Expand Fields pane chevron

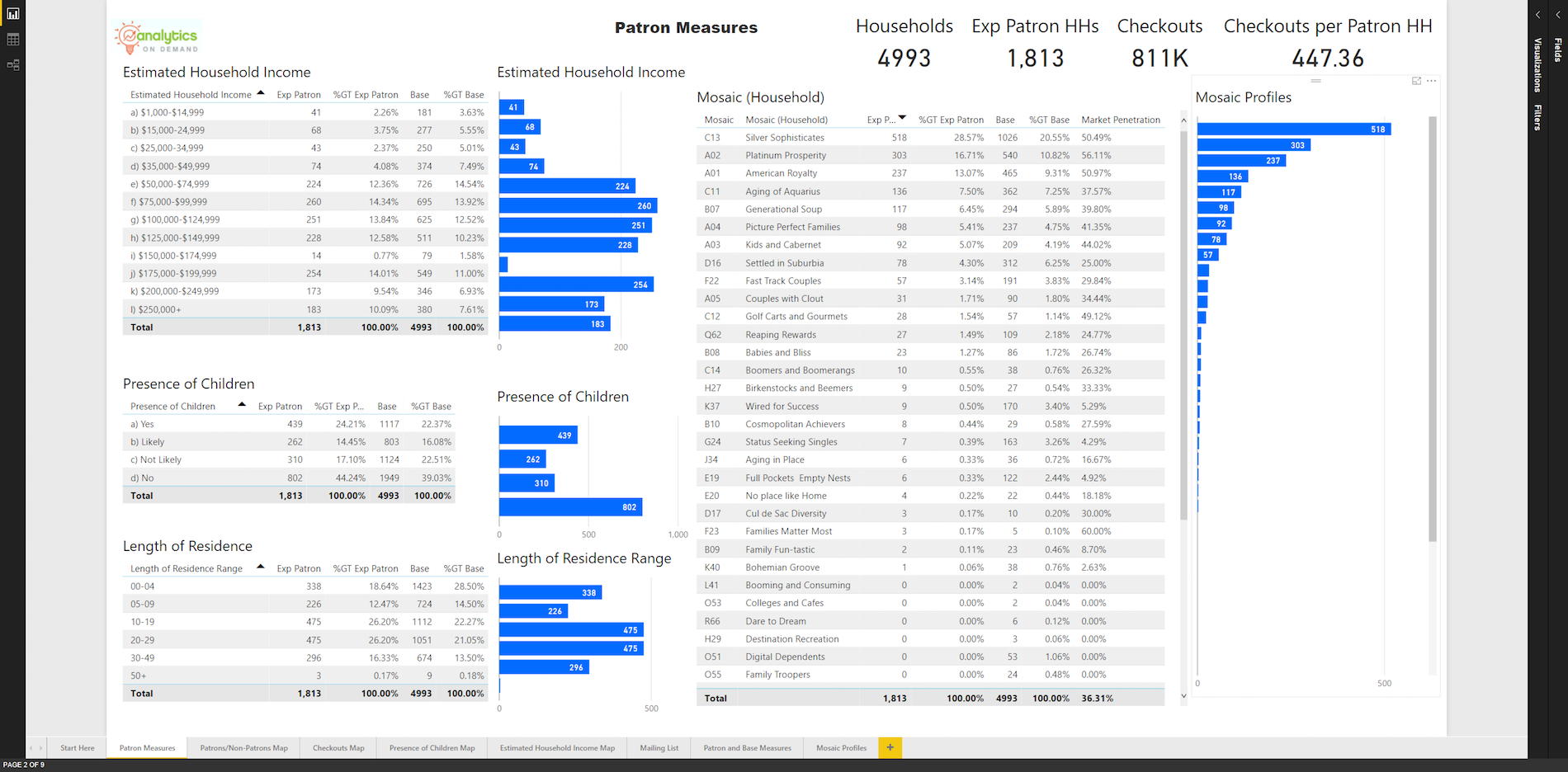(1558, 15)
